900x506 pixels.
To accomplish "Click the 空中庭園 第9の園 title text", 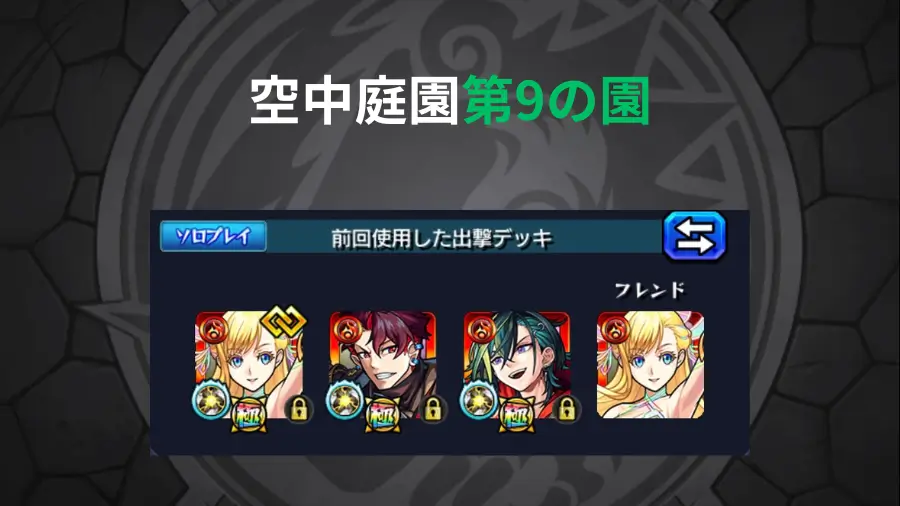I will click(x=450, y=102).
